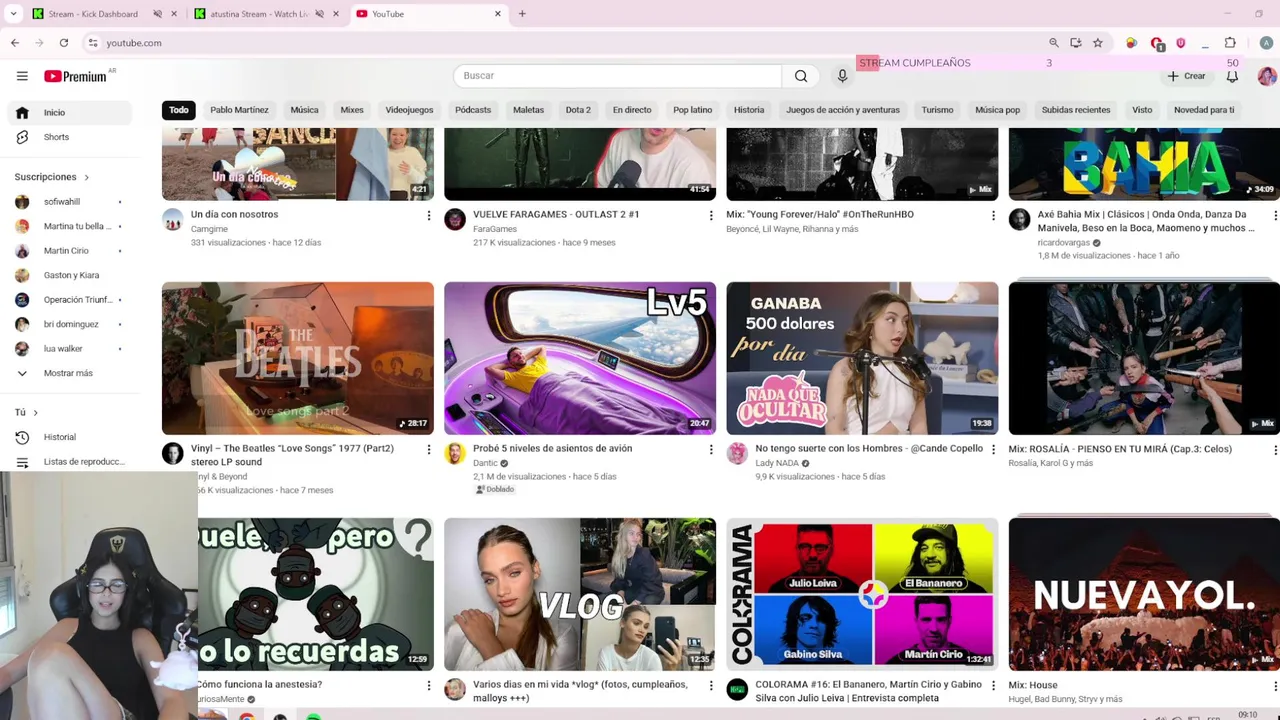Open Mix: ROSALÍA PIENSO EN TU MIRÁ title

[1120, 449]
